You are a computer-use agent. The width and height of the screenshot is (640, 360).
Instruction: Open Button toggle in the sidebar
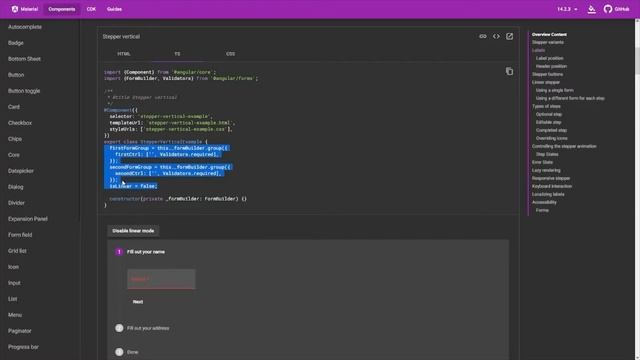click(x=24, y=91)
